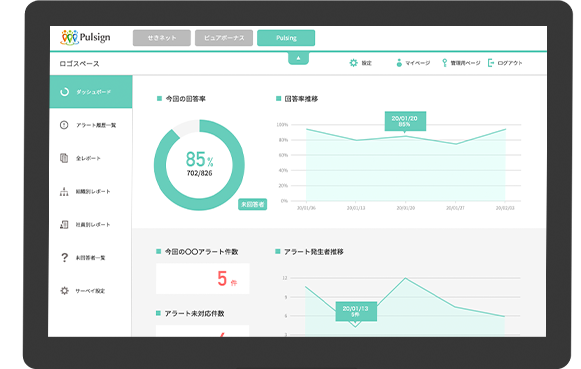Open the unanswered list via the question mark icon

pyautogui.click(x=64, y=257)
